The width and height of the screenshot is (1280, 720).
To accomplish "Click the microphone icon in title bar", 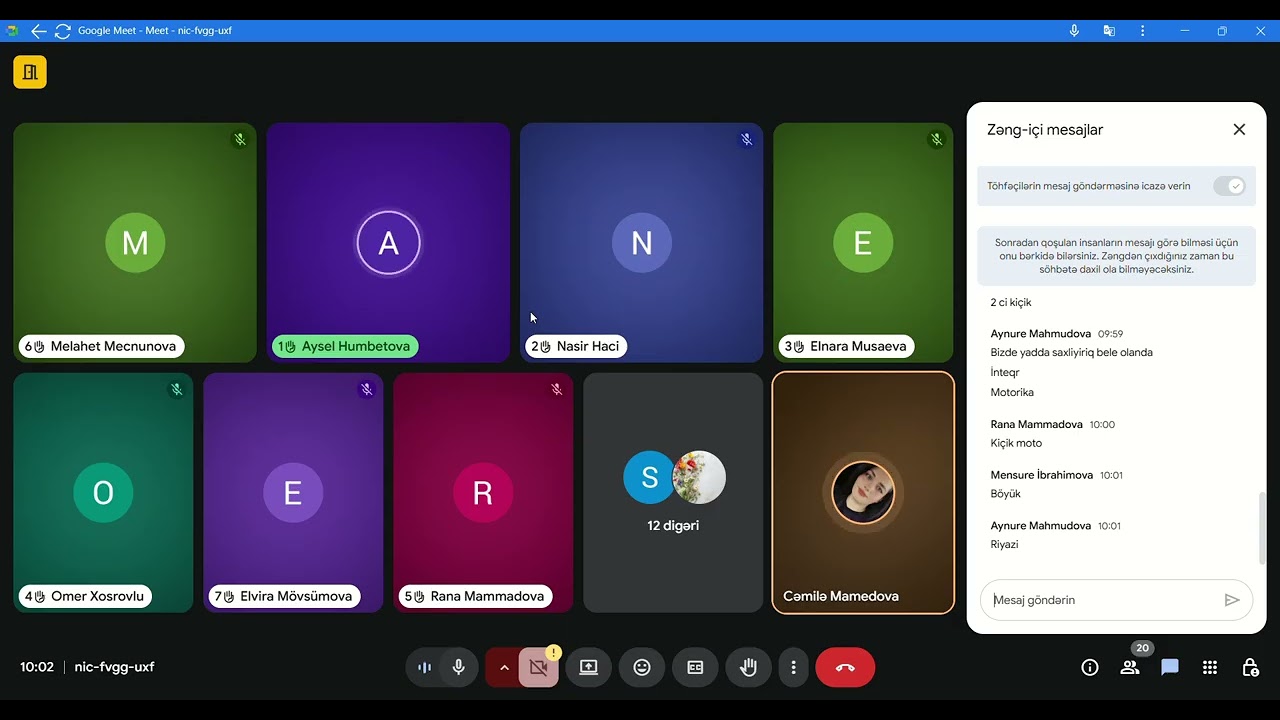I will point(1074,31).
